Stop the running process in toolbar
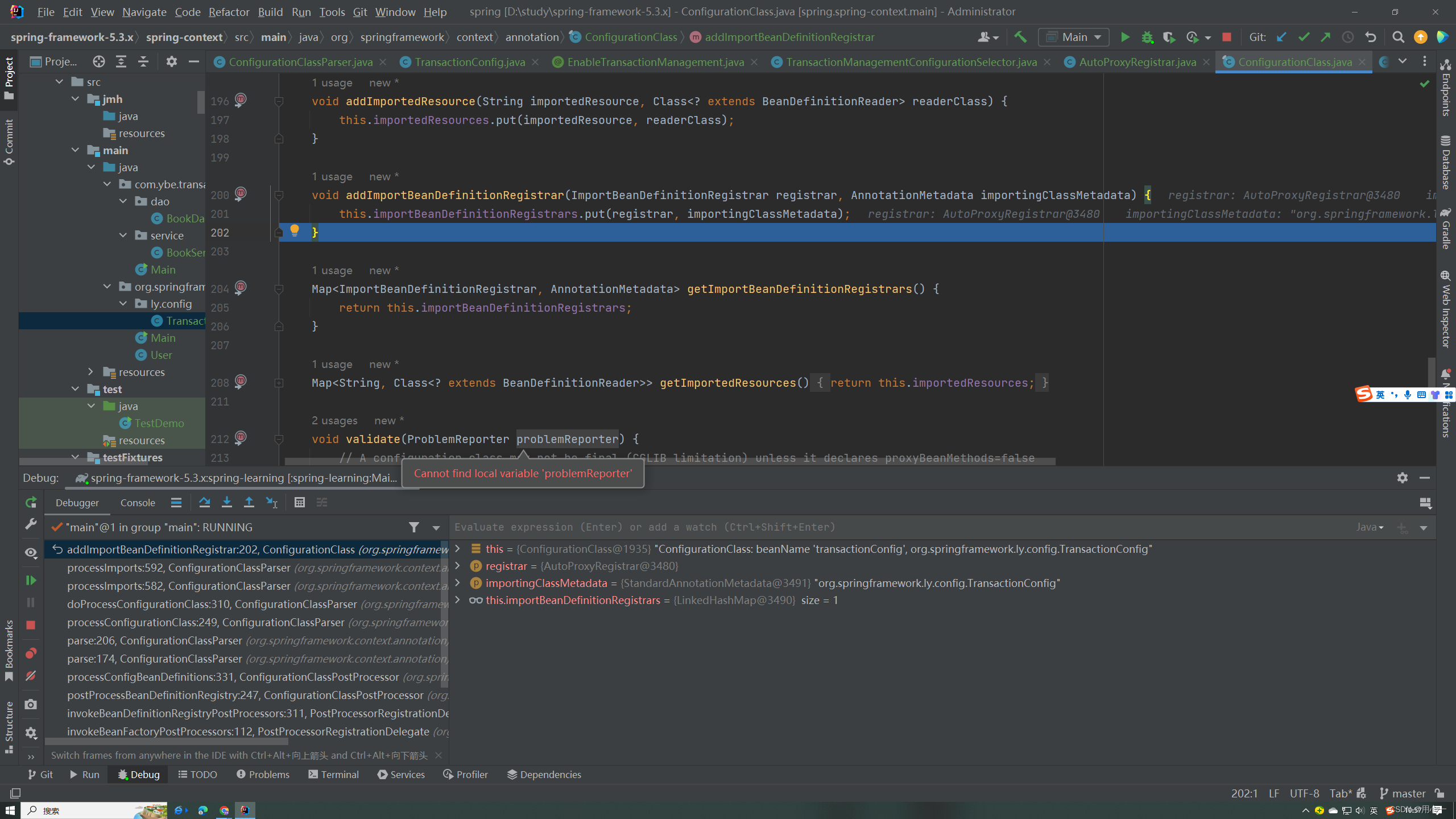The width and height of the screenshot is (1456, 819). (1227, 37)
